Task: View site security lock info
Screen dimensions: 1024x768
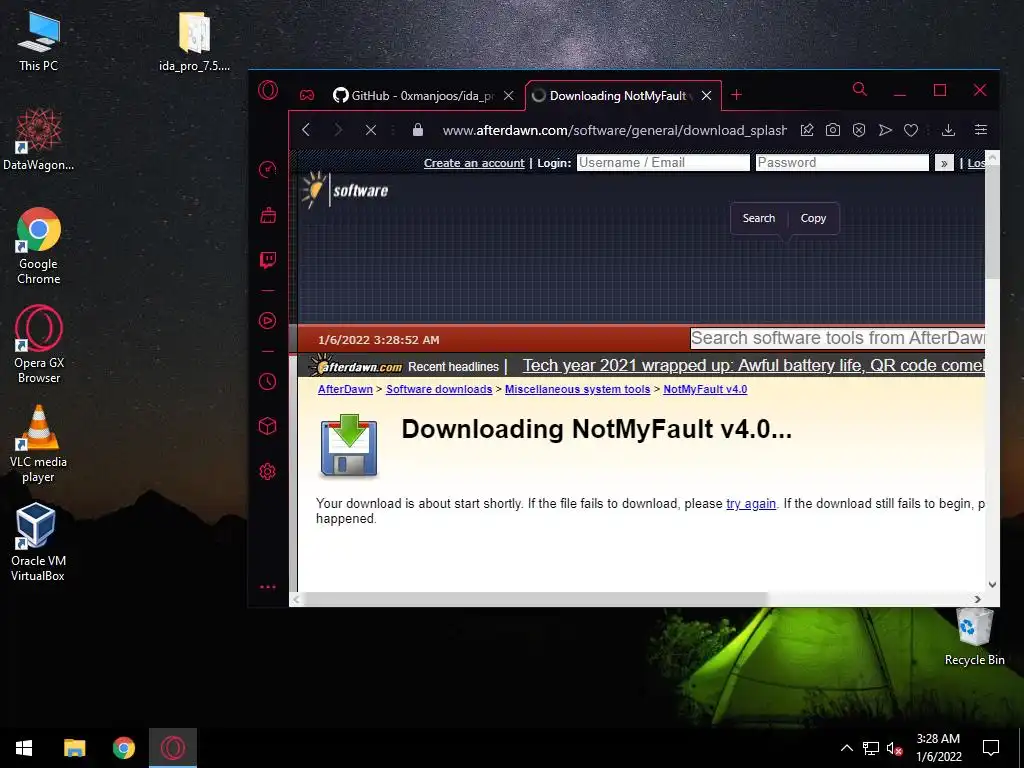Action: pyautogui.click(x=418, y=130)
